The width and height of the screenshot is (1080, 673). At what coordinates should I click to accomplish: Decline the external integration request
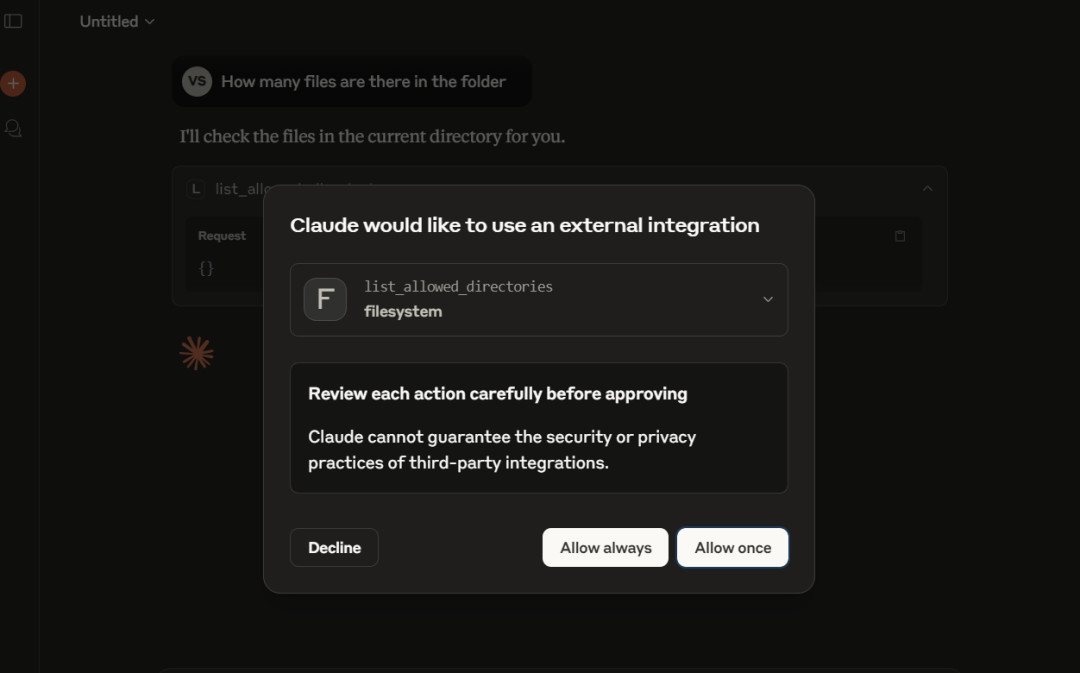tap(334, 548)
